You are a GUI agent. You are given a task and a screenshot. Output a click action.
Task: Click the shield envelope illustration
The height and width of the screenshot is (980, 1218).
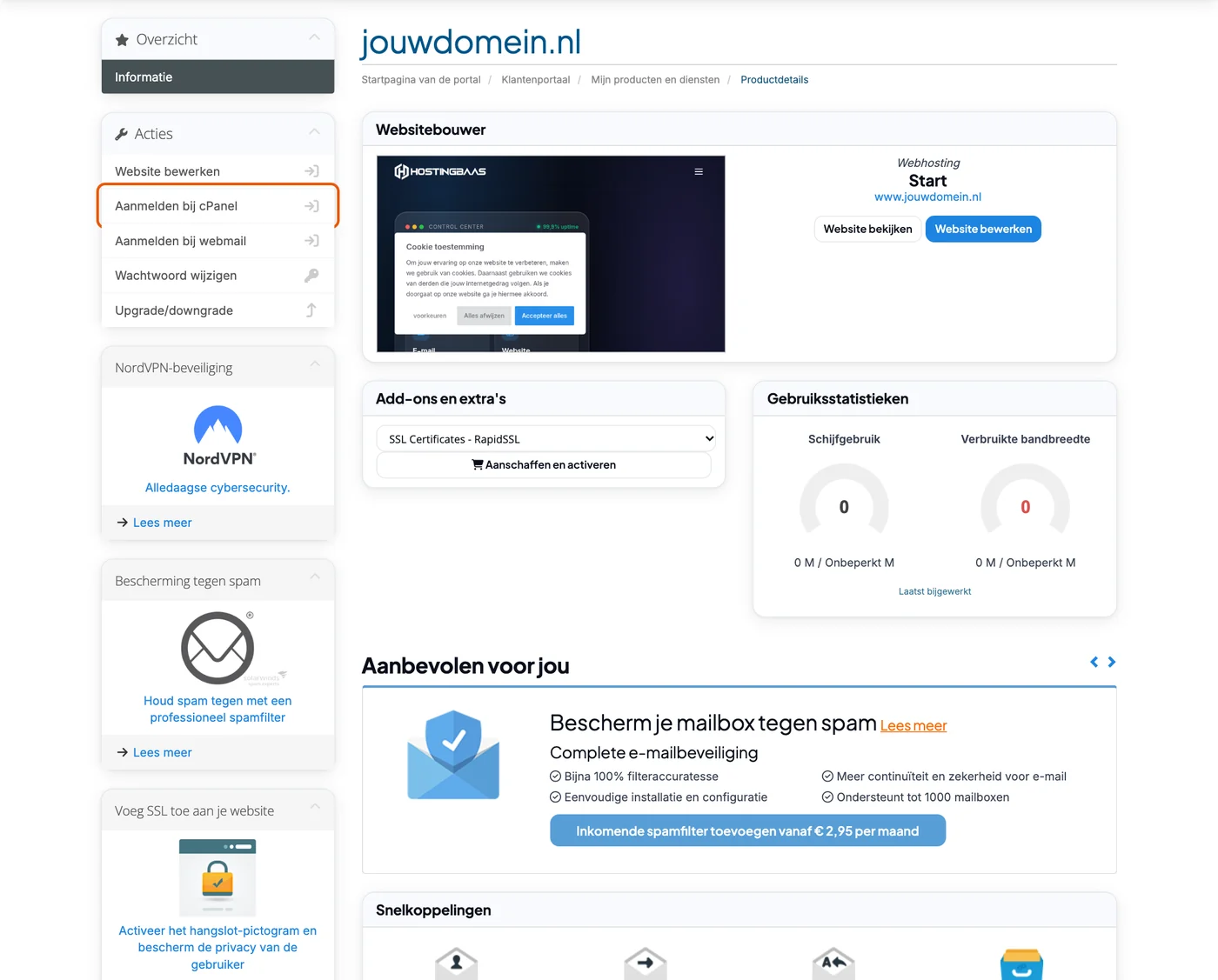453,755
